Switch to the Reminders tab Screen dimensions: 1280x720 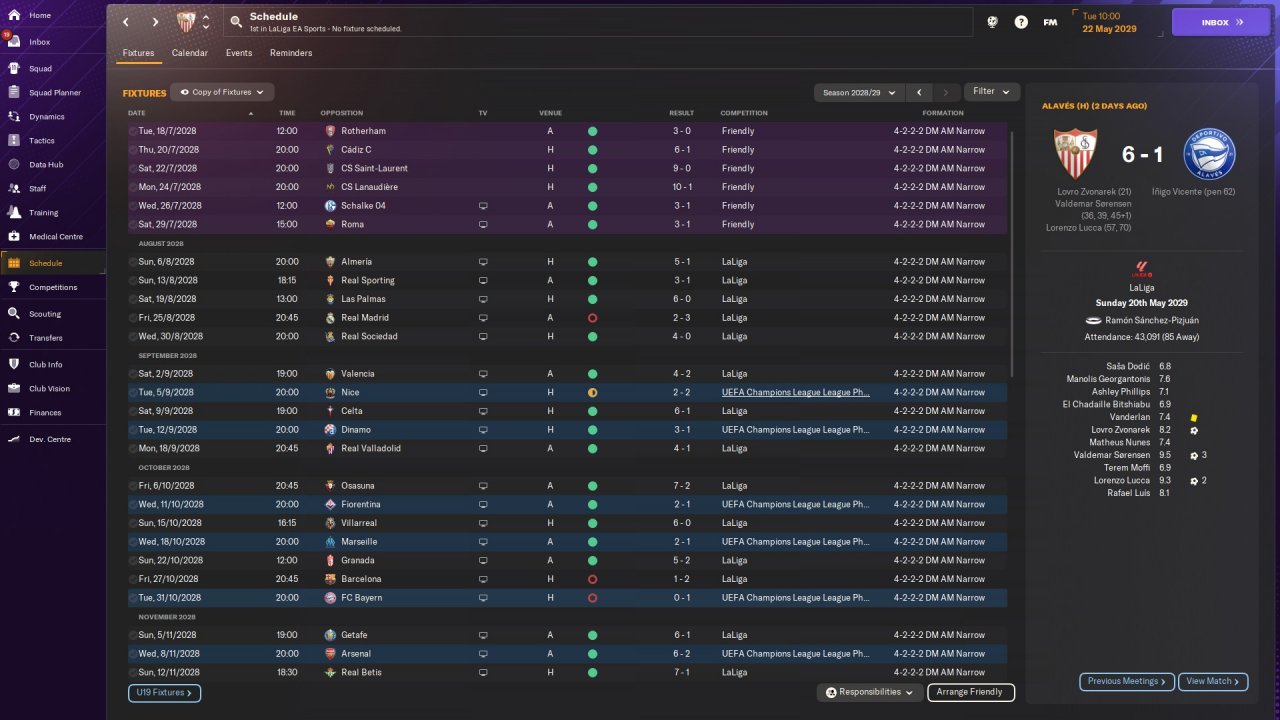291,53
